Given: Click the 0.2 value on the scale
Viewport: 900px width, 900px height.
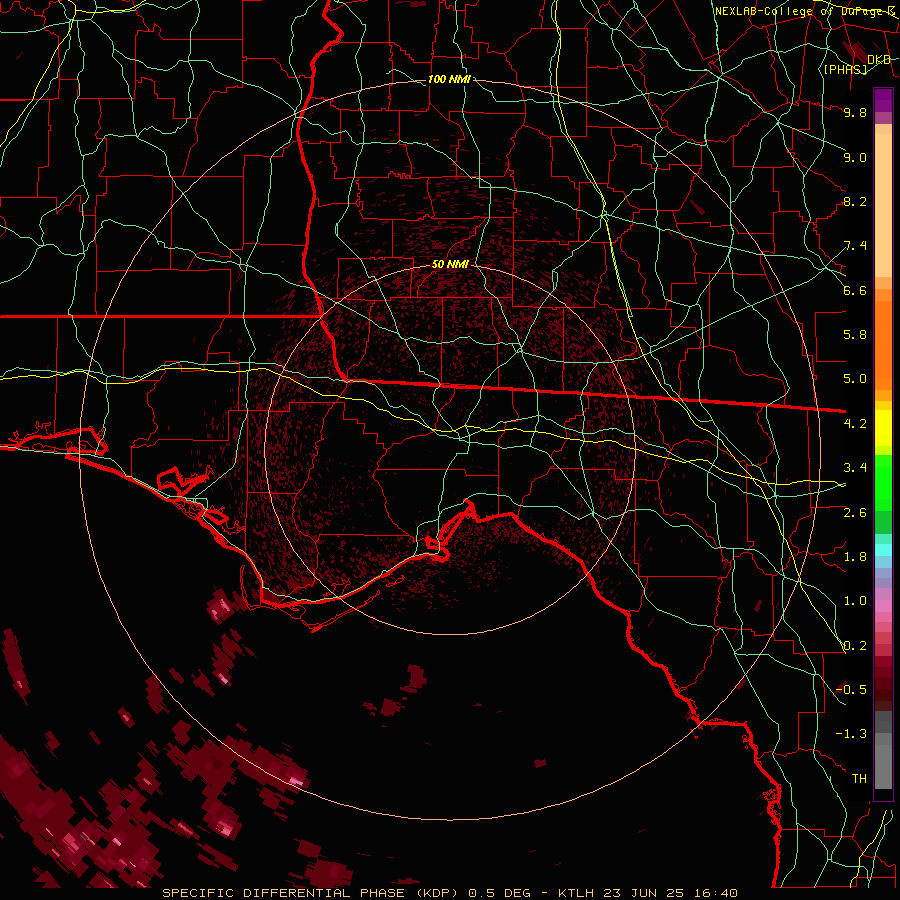Looking at the screenshot, I should tap(855, 646).
